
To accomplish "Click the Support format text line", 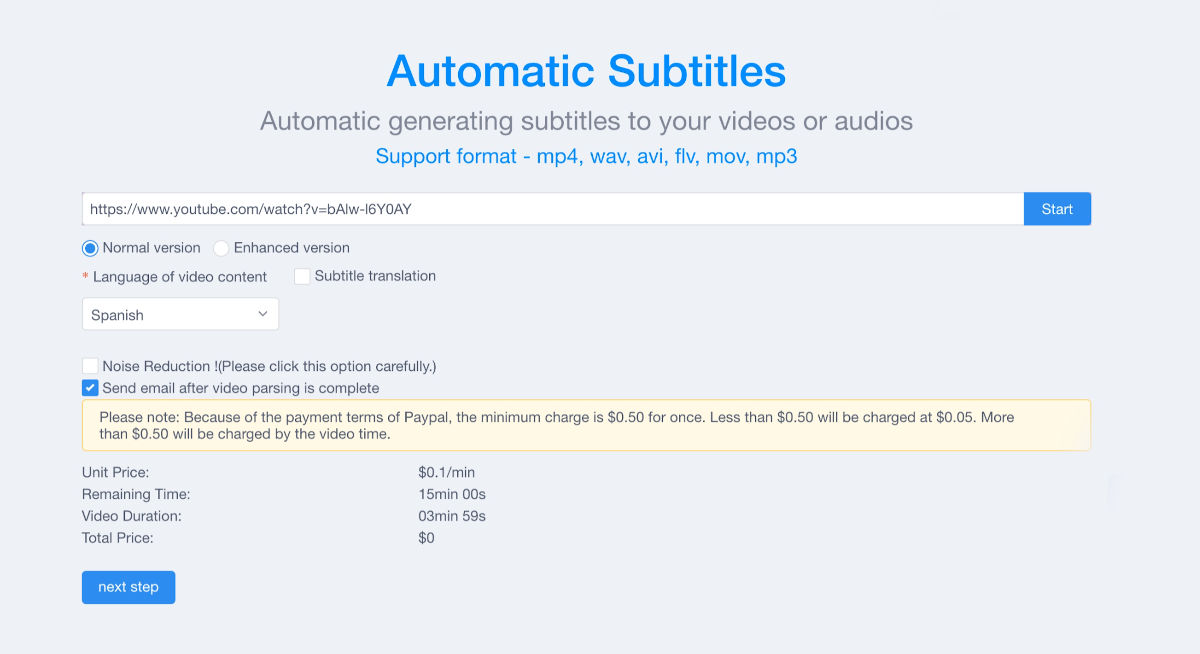I will tap(586, 156).
